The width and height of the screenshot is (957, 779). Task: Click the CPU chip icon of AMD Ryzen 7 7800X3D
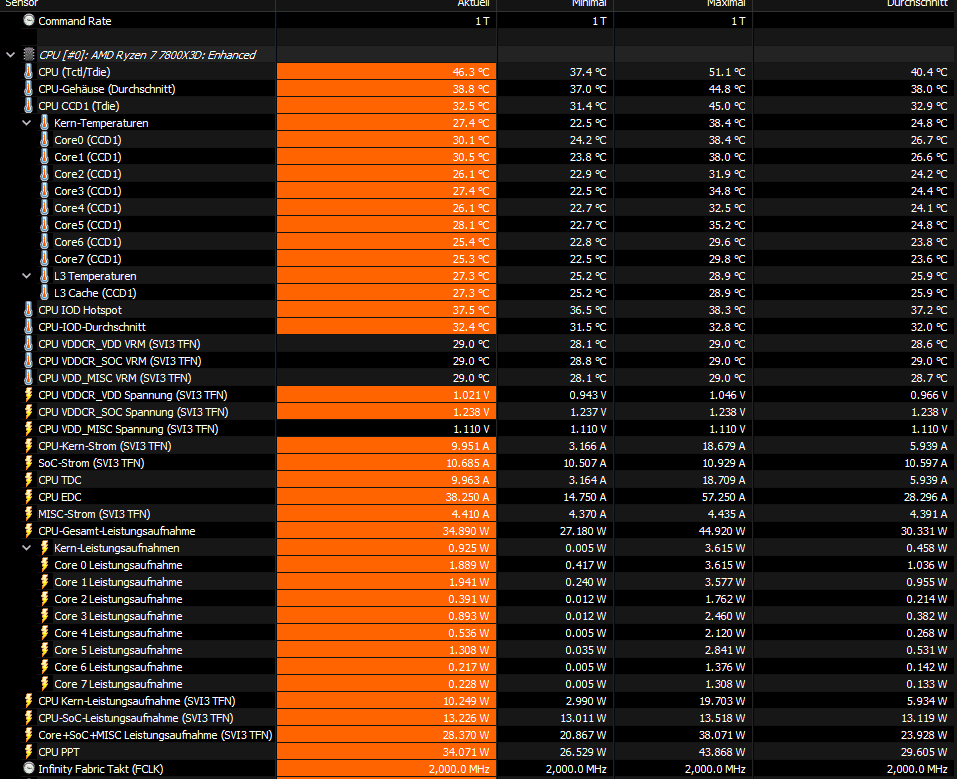pyautogui.click(x=29, y=54)
